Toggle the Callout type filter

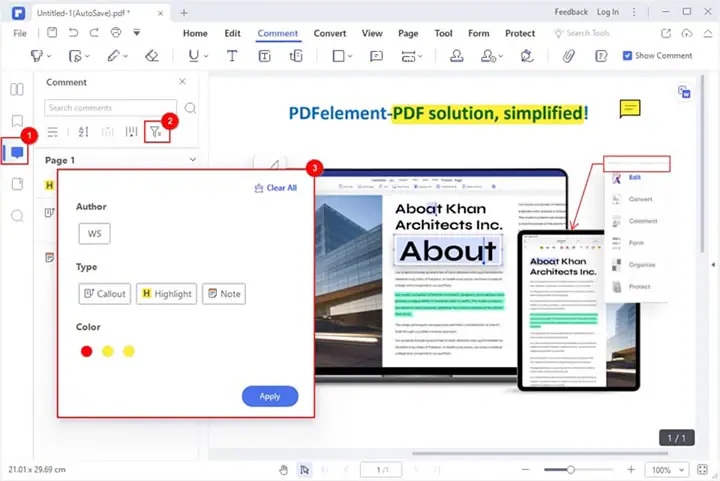tap(105, 294)
